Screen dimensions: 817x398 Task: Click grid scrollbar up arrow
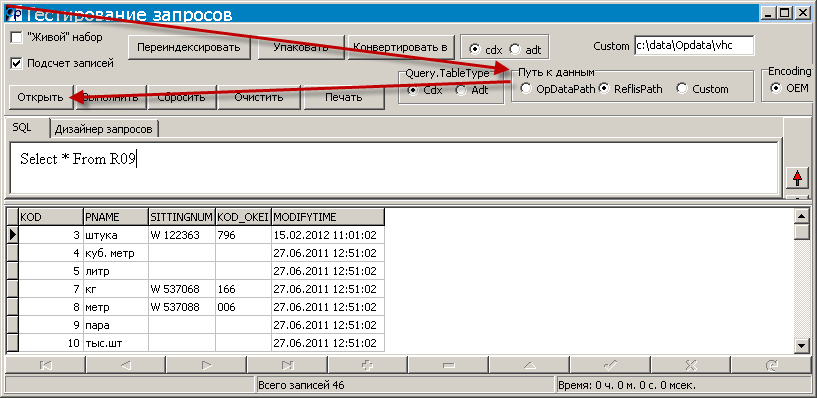[x=801, y=216]
